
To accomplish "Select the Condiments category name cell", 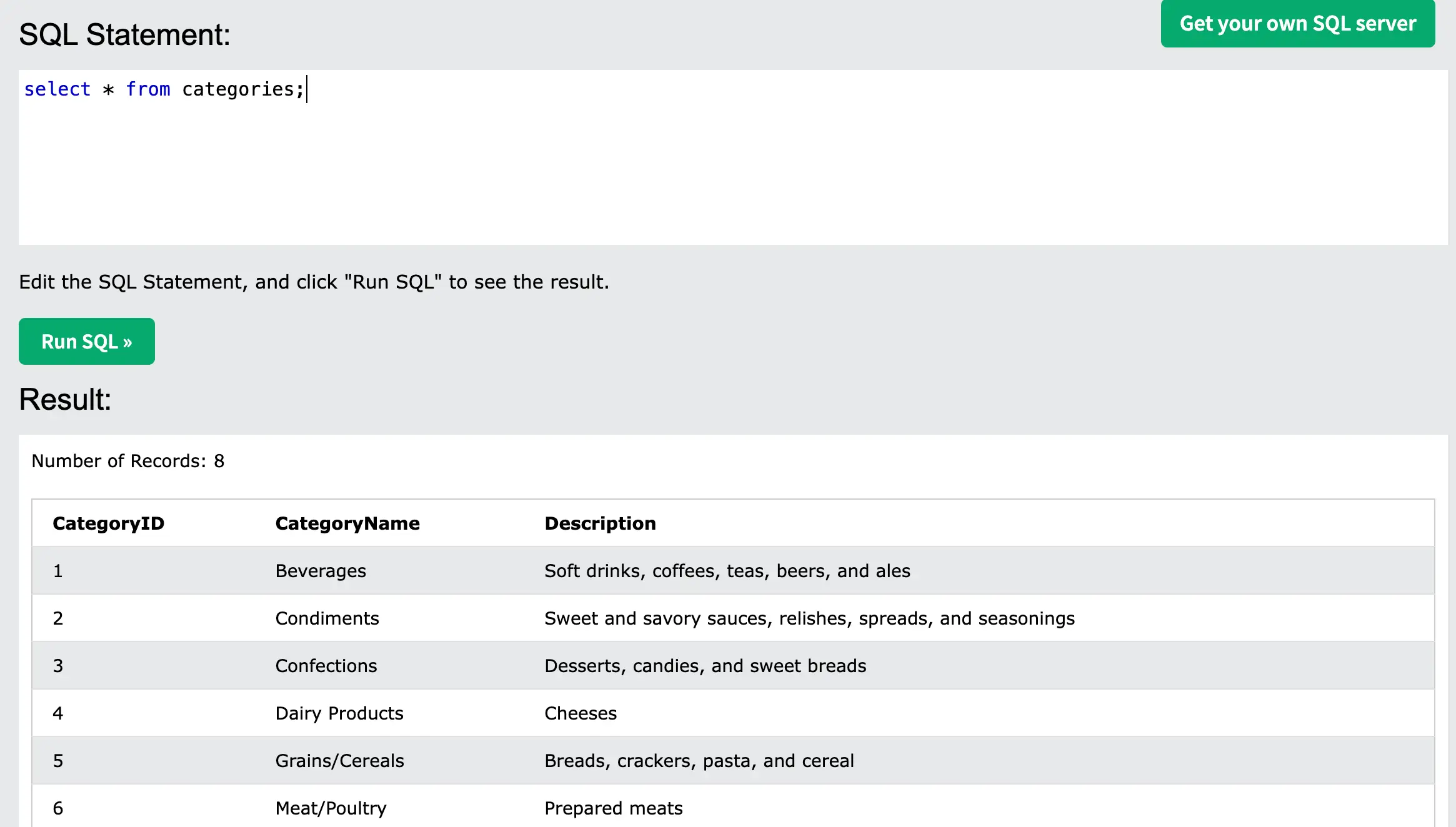I will point(327,618).
